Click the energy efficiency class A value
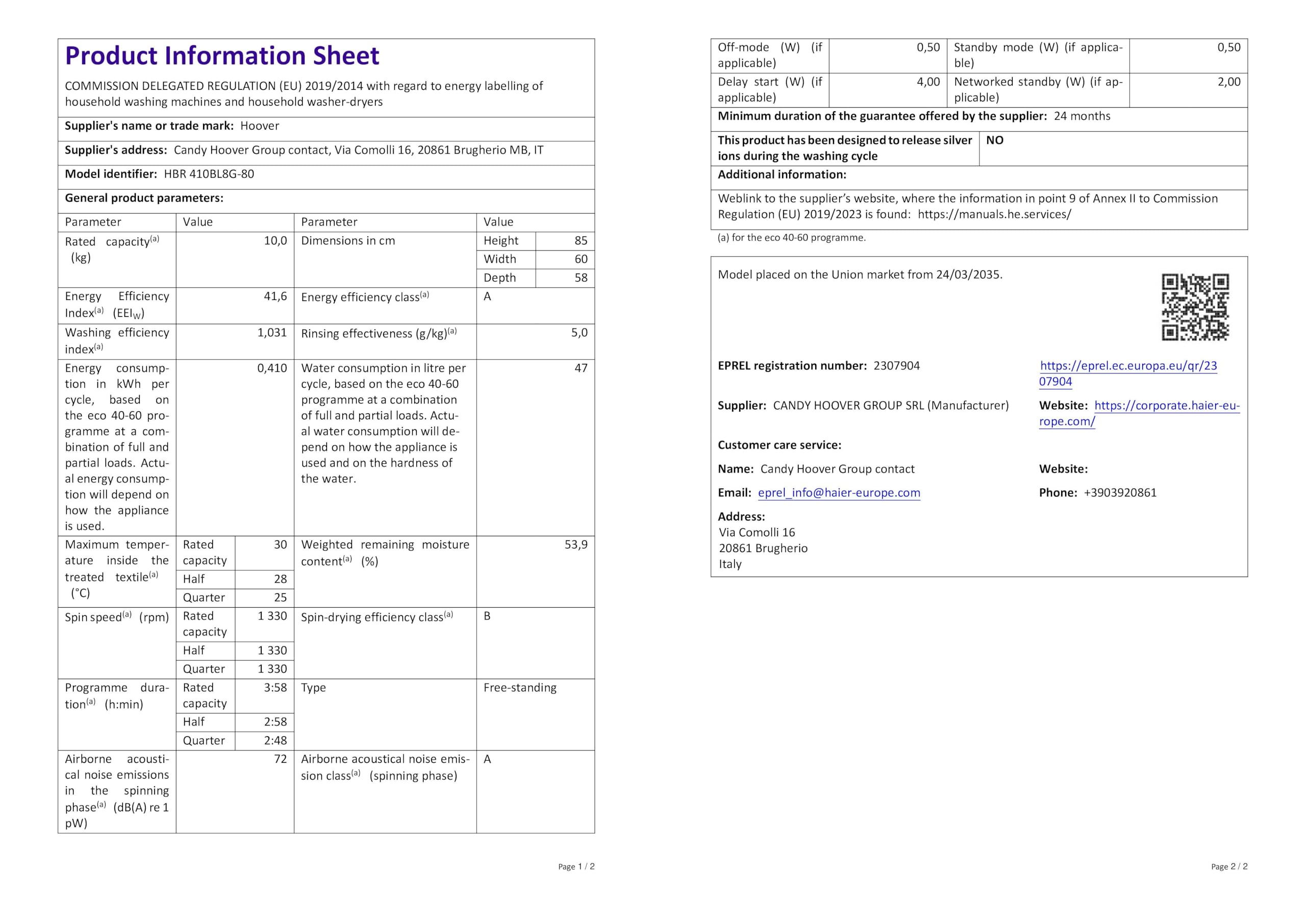Viewport: 1306px width, 924px height. [487, 296]
